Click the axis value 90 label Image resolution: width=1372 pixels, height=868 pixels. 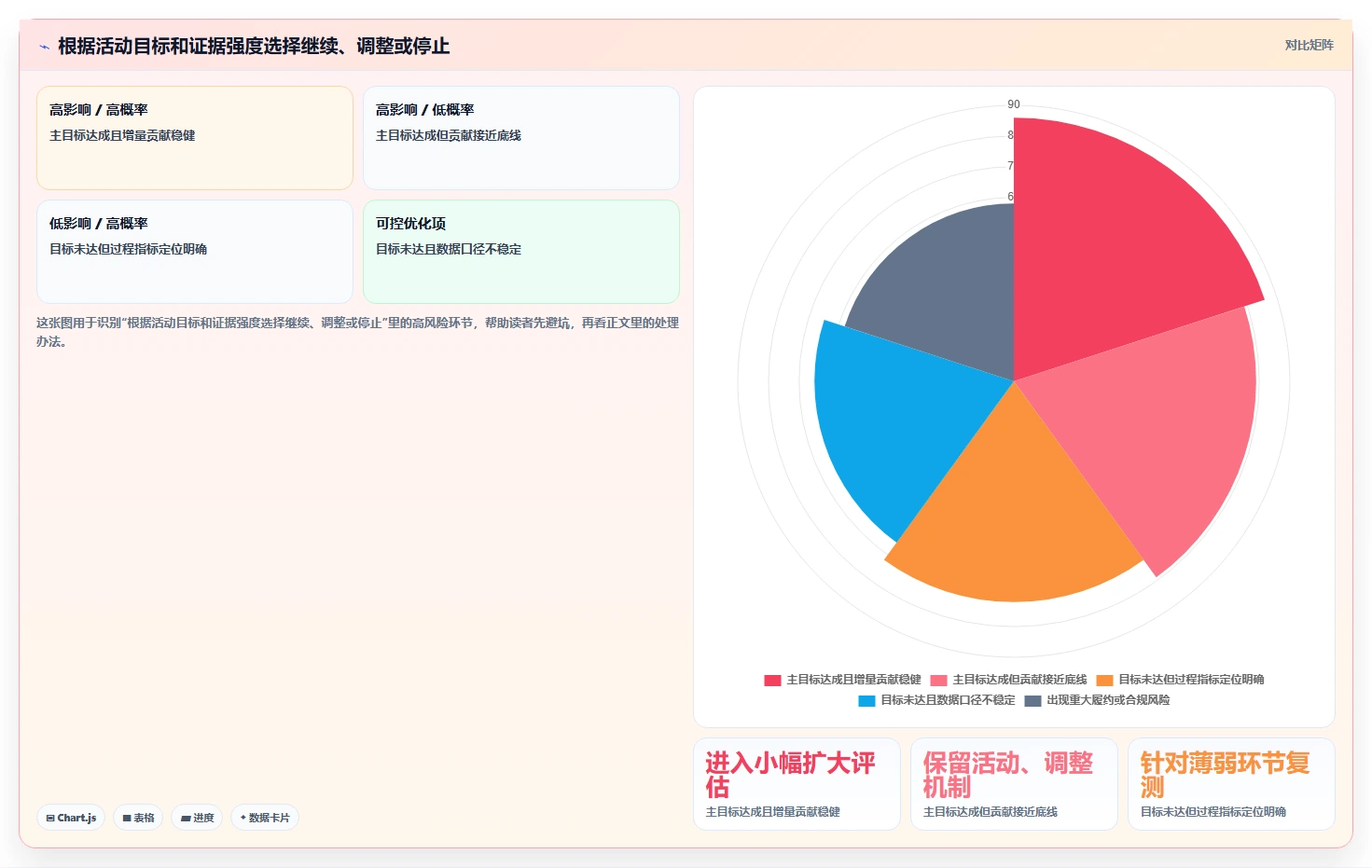pyautogui.click(x=1014, y=104)
